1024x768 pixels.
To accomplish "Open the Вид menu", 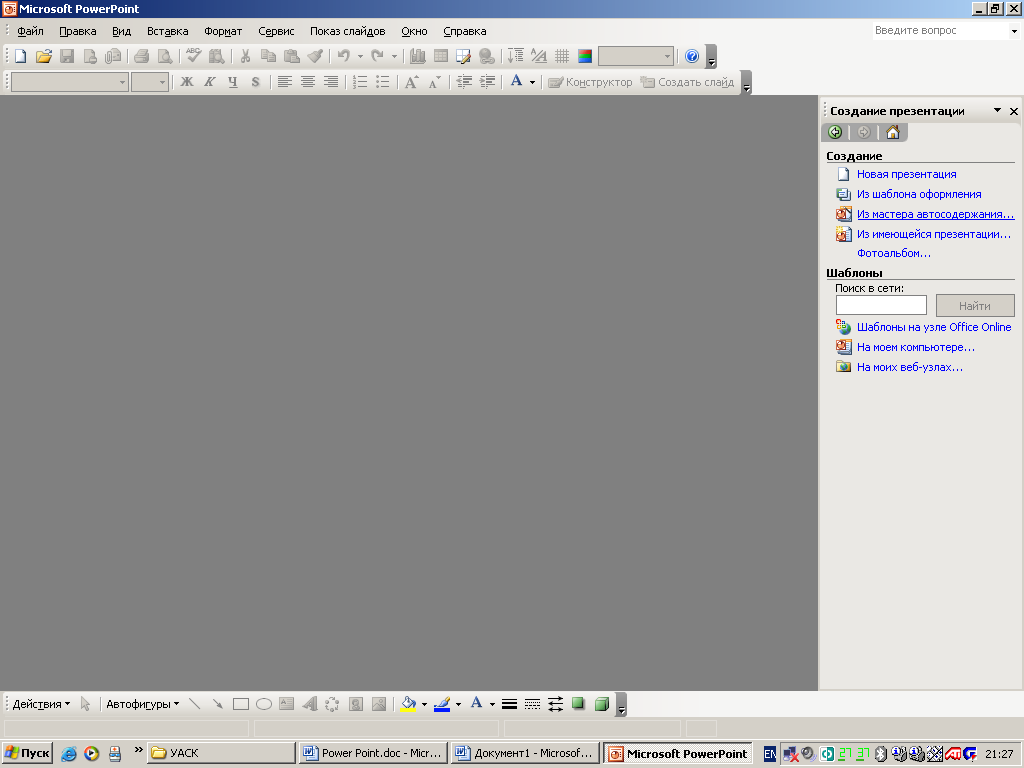I will tap(121, 31).
